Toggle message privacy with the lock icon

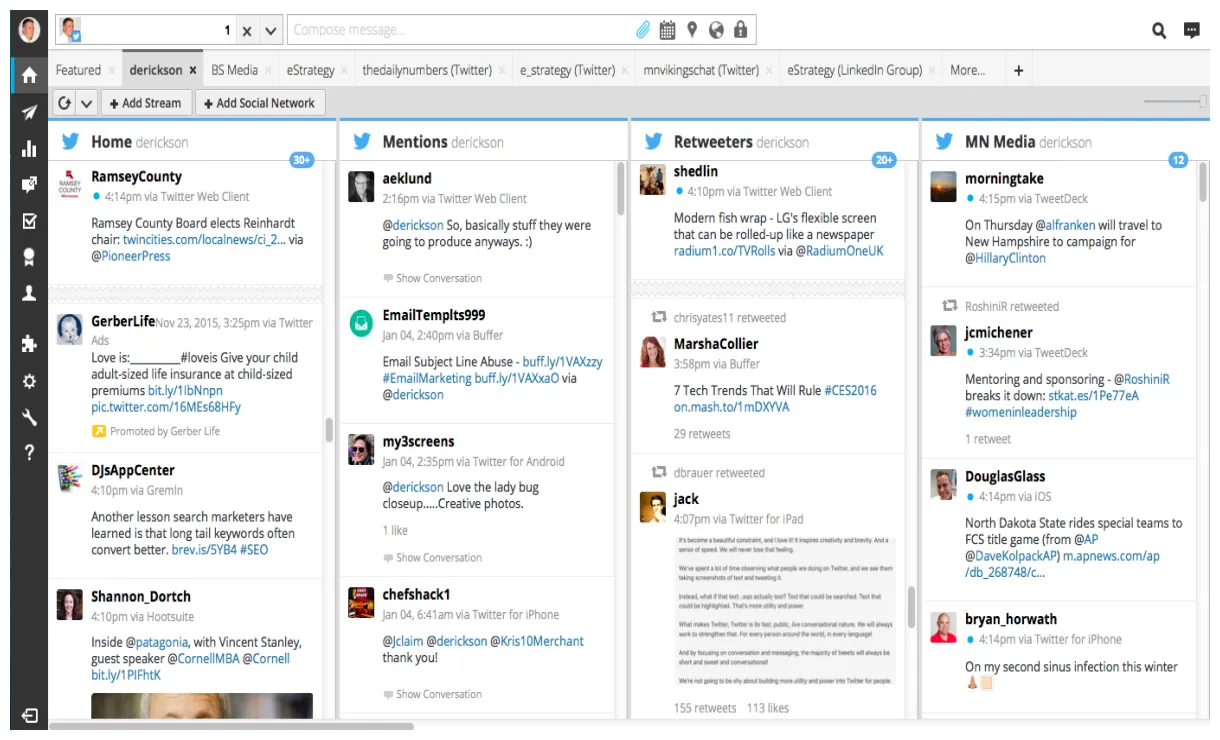(x=740, y=29)
